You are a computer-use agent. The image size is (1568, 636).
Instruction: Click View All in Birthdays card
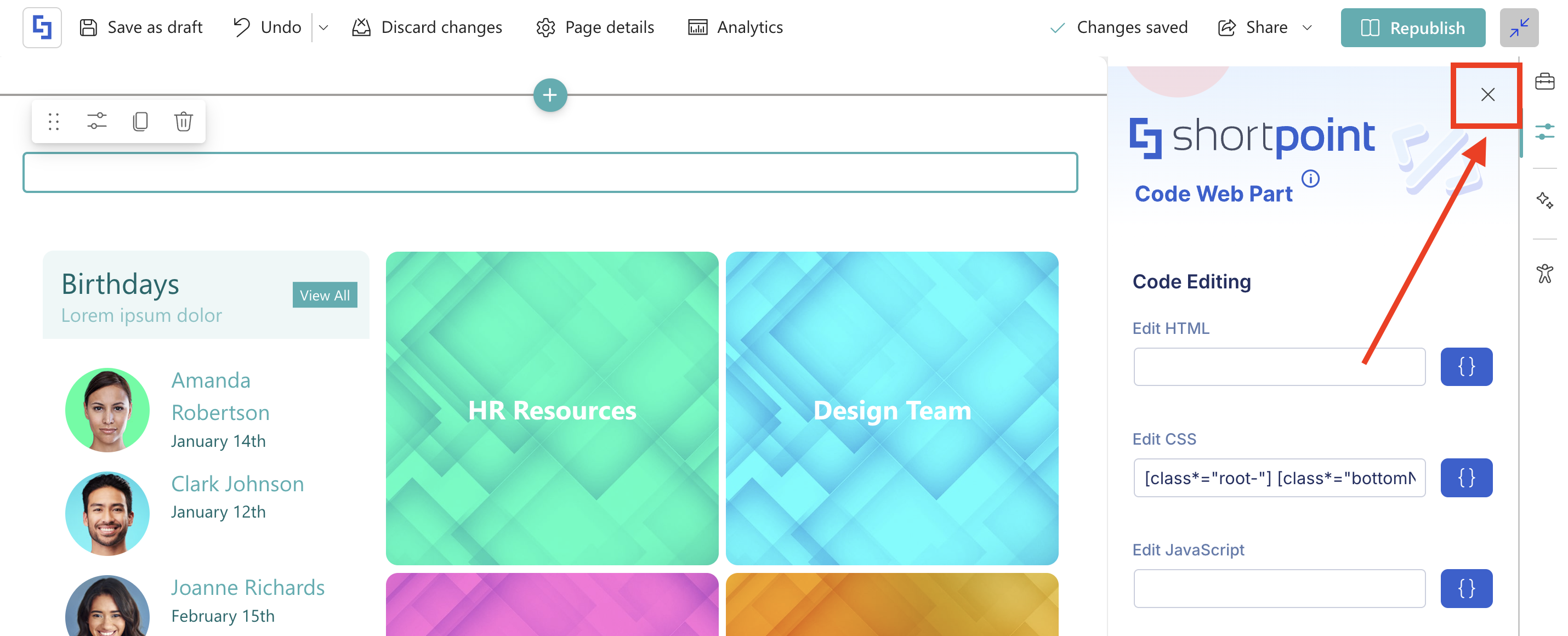(x=325, y=295)
